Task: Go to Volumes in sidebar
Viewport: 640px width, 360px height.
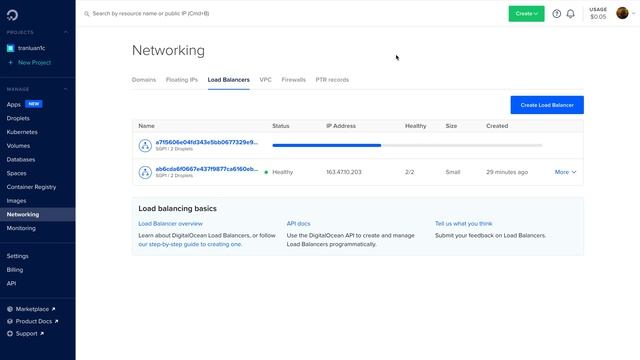Action: tap(18, 146)
